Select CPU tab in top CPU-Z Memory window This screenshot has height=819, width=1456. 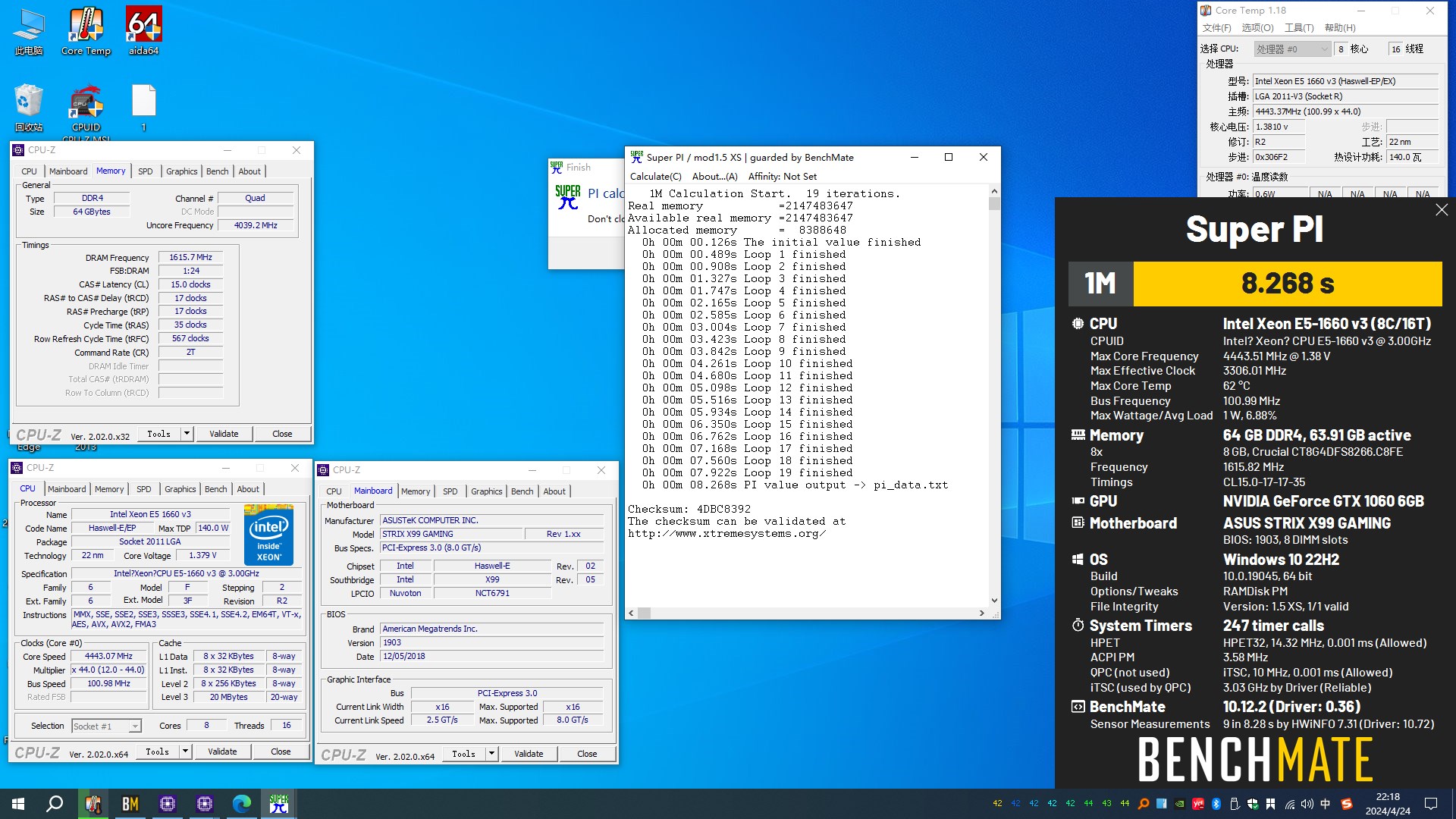29,171
